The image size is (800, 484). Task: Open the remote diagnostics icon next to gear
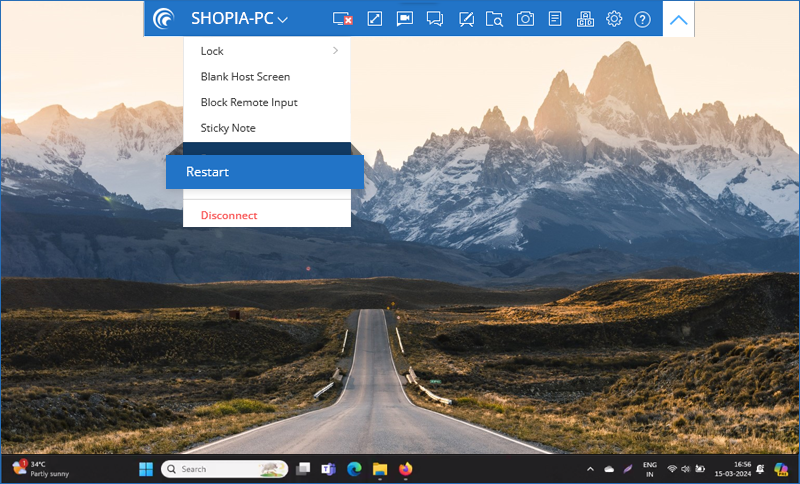[x=585, y=19]
